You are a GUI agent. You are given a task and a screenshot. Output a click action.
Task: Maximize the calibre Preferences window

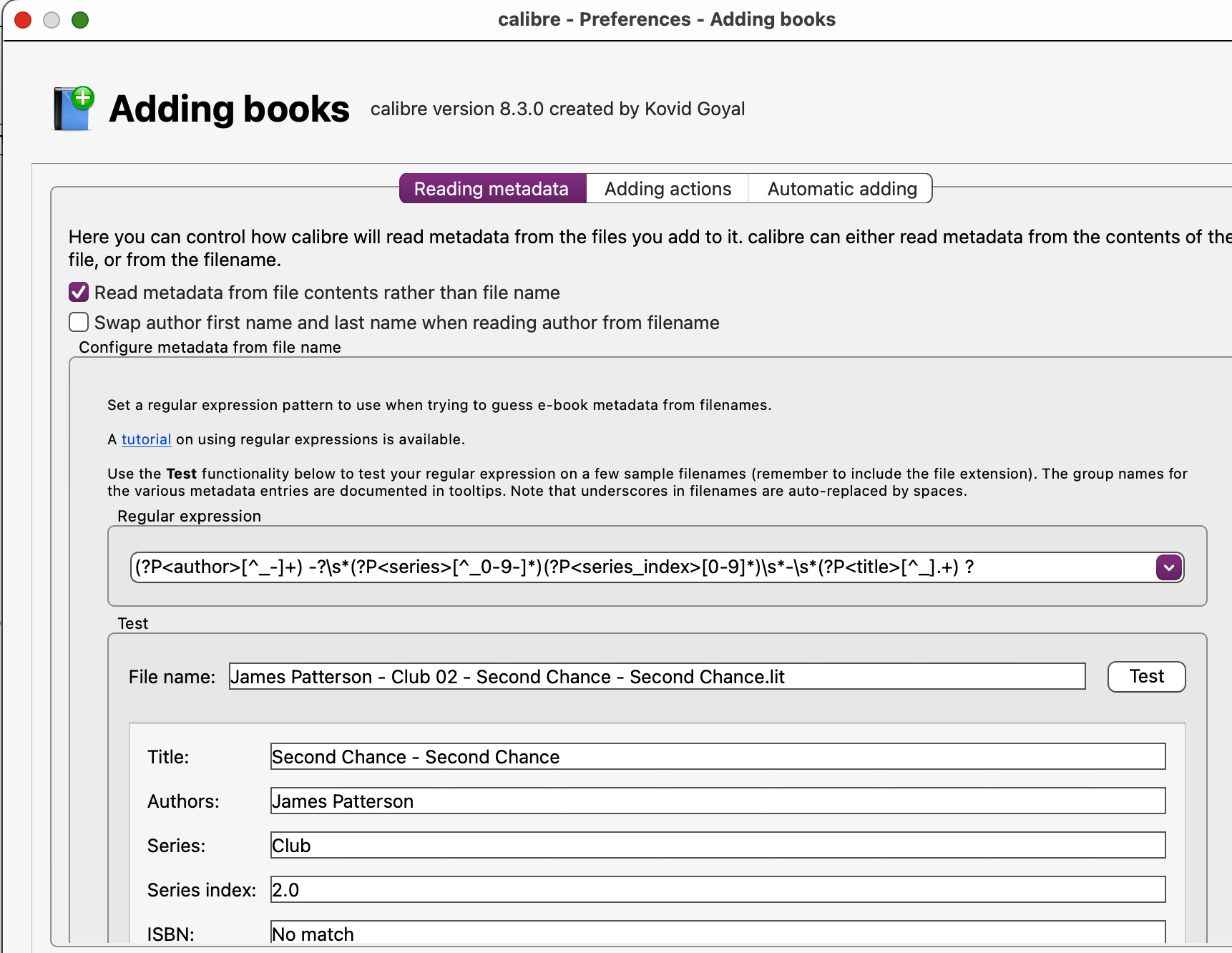pyautogui.click(x=80, y=20)
